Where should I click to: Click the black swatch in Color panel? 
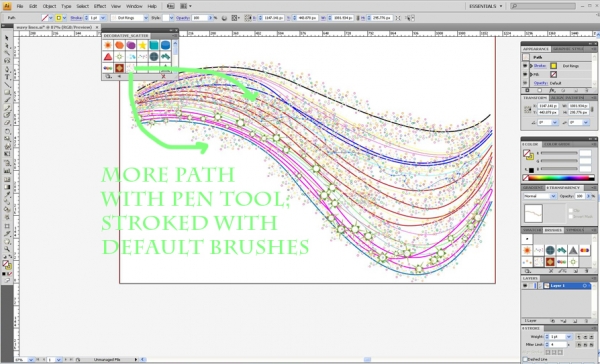click(531, 170)
